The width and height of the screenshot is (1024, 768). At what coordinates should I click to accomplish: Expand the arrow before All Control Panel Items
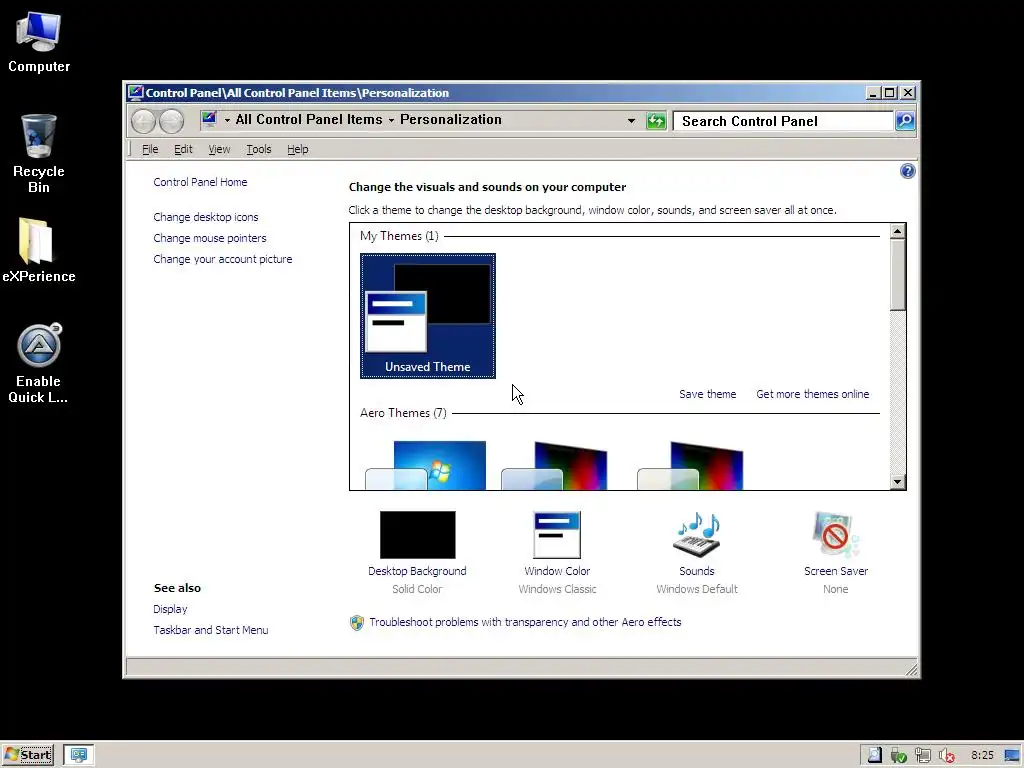[227, 120]
